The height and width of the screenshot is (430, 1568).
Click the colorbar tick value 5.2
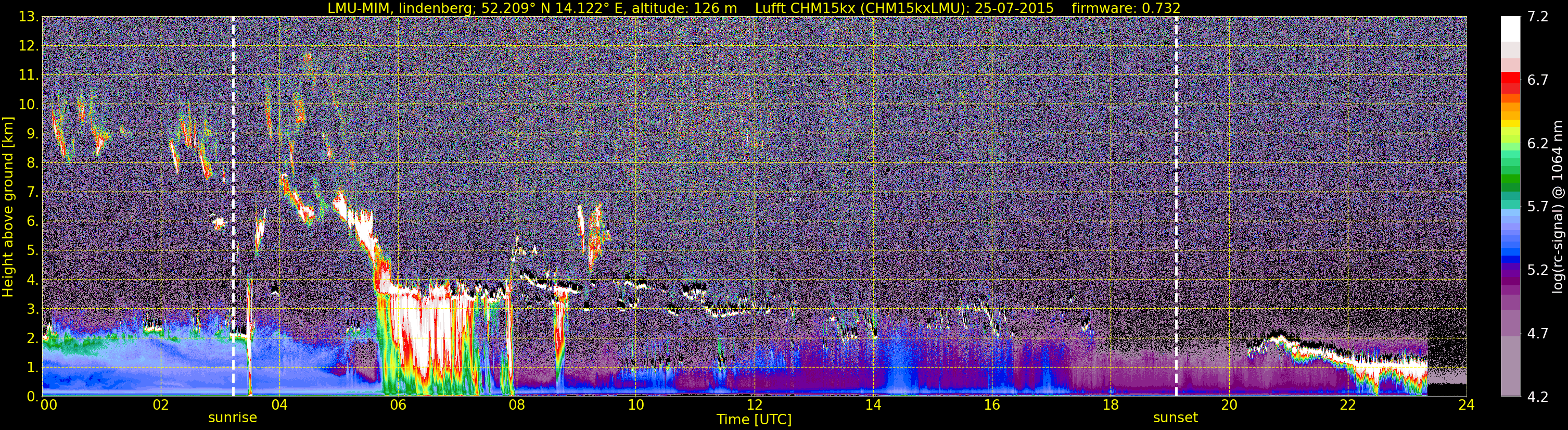(x=1538, y=270)
